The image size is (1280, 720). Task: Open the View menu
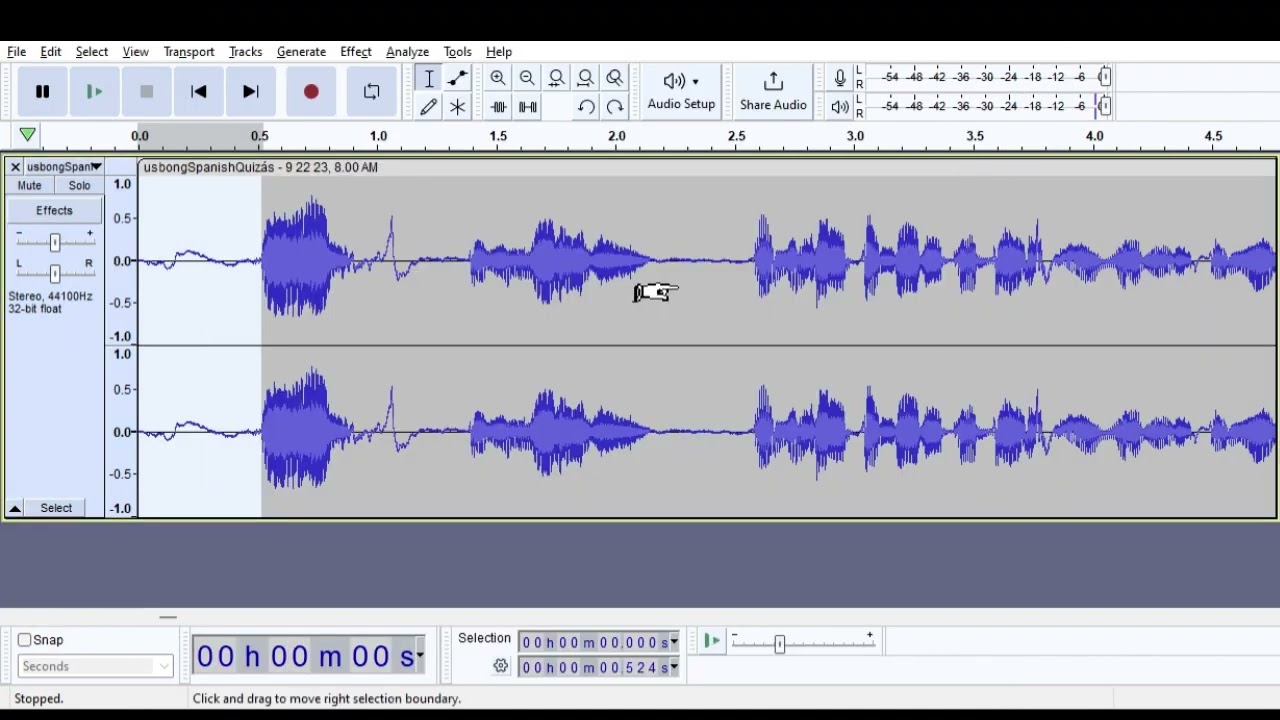click(135, 52)
